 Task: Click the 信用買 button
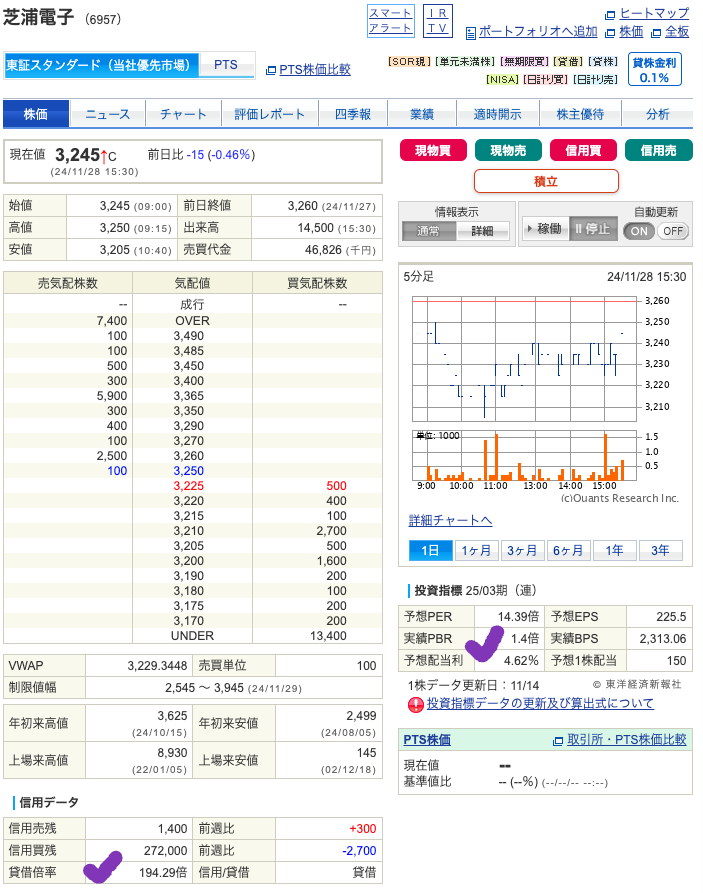[583, 150]
